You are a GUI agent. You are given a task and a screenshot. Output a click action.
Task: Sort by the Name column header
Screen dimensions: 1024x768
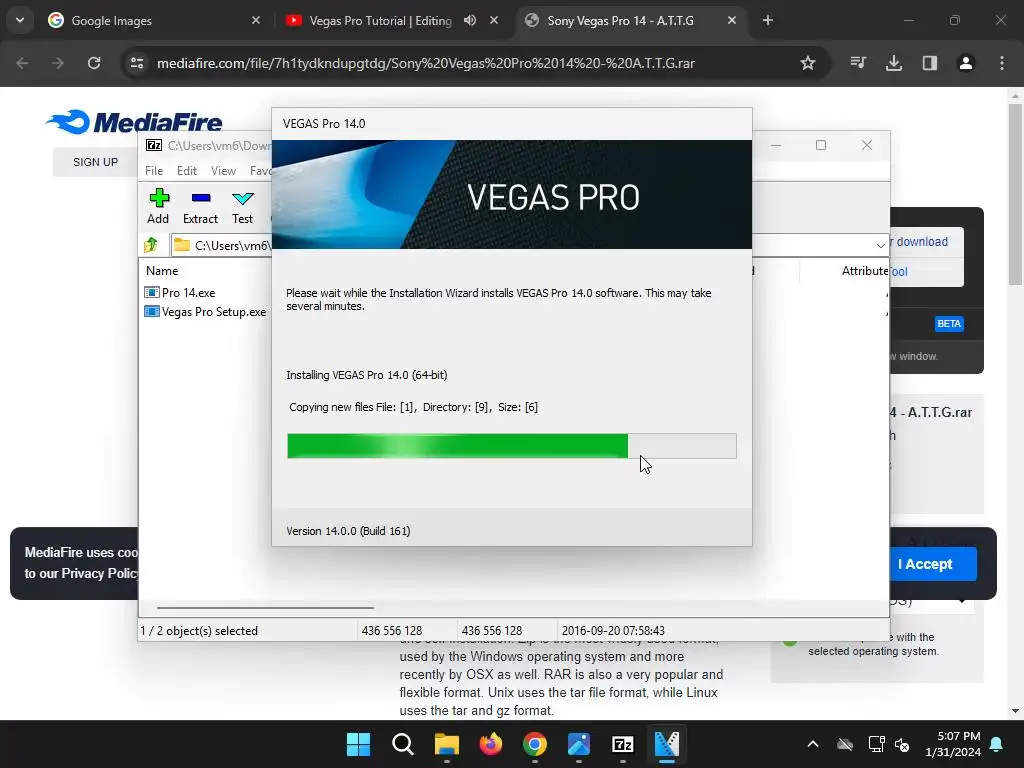(x=162, y=270)
